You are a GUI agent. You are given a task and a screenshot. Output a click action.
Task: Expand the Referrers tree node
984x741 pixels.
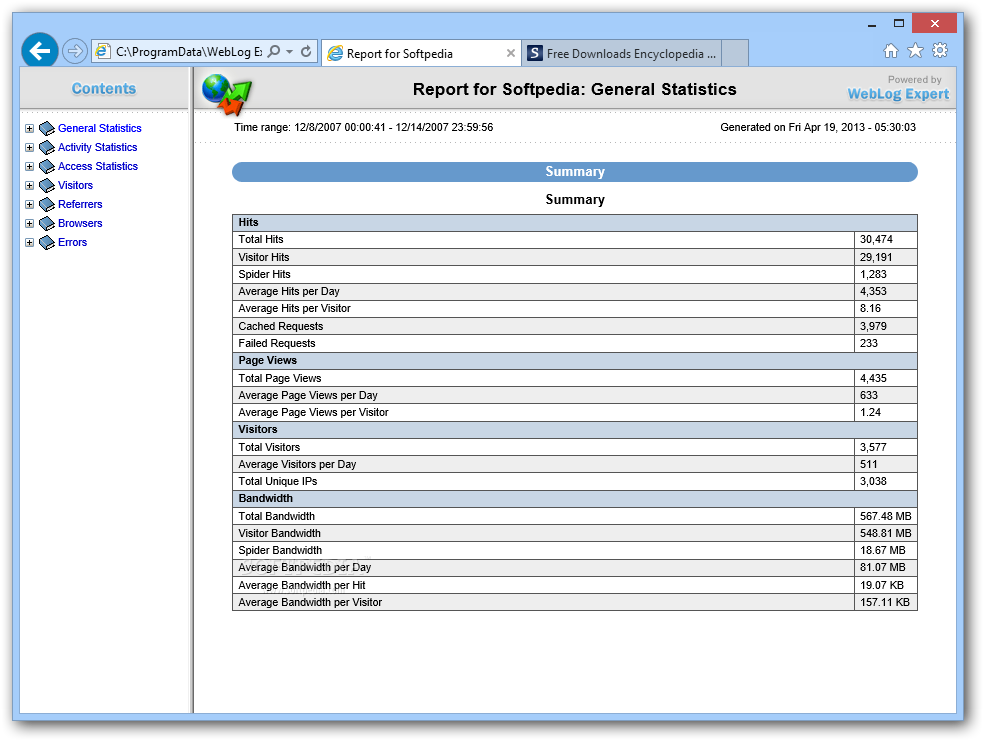(29, 205)
